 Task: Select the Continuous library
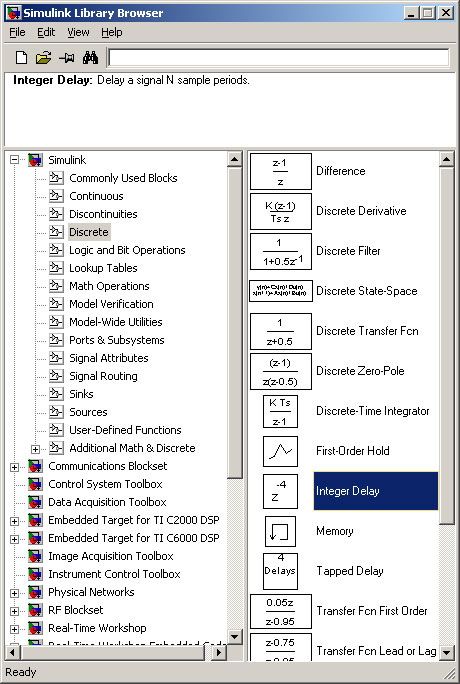click(x=96, y=196)
